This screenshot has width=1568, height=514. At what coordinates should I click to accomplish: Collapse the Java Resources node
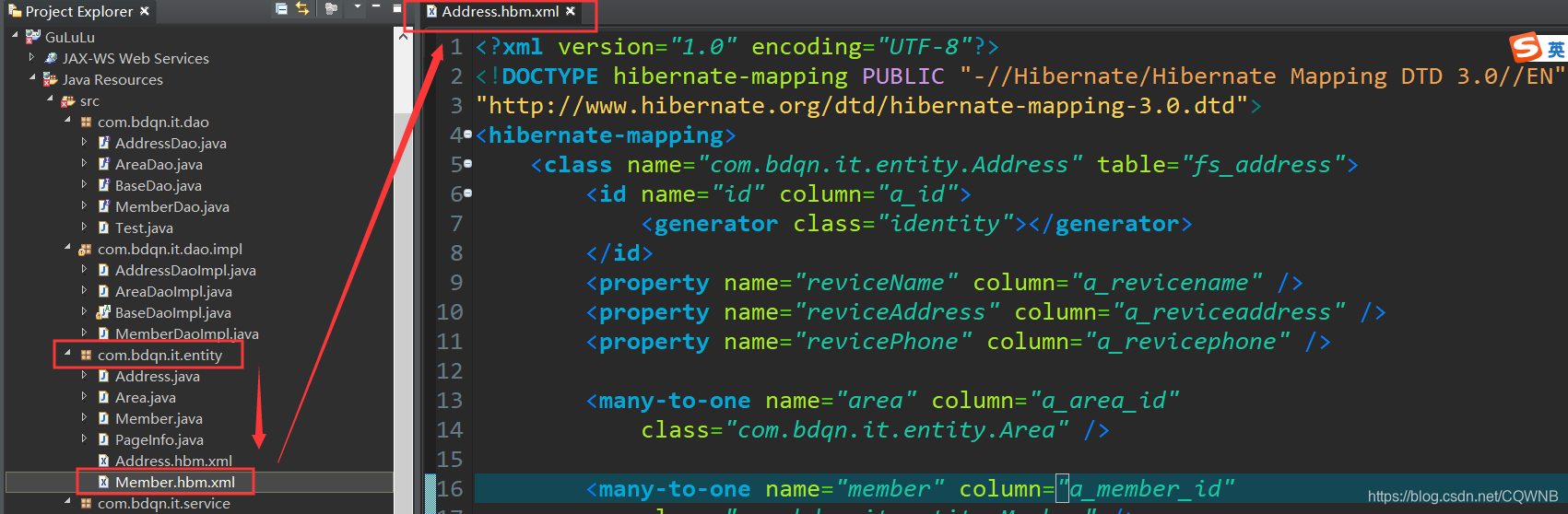32,77
